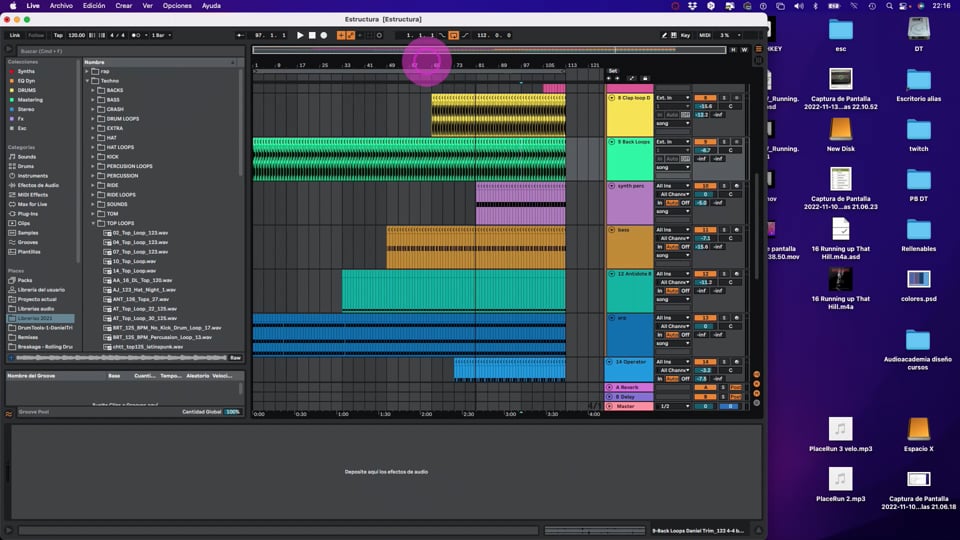This screenshot has width=960, height=540.
Task: Solo the 8 Clap loop D track
Action: (x=724, y=98)
